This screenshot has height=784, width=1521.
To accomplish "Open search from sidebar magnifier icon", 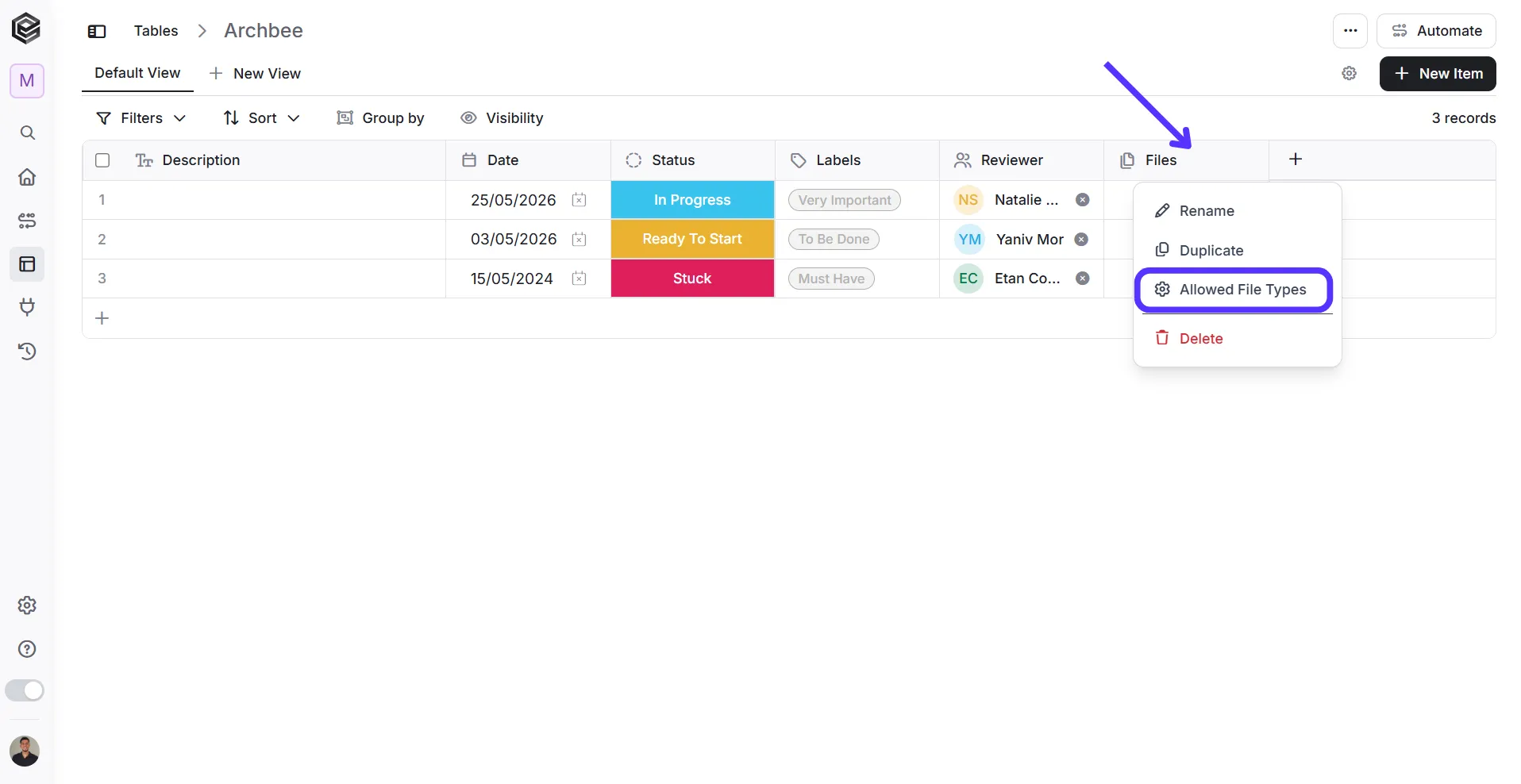I will [x=27, y=133].
